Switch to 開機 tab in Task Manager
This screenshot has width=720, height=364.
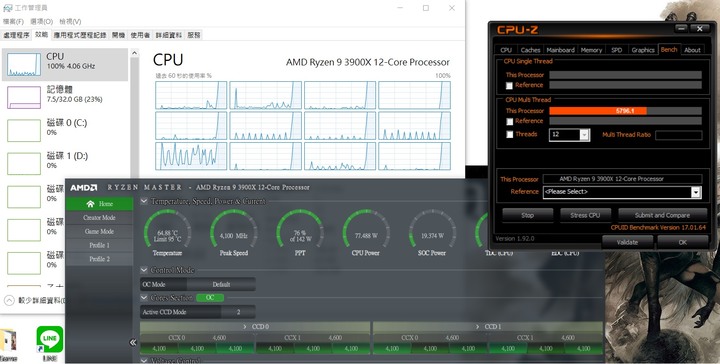[118, 35]
